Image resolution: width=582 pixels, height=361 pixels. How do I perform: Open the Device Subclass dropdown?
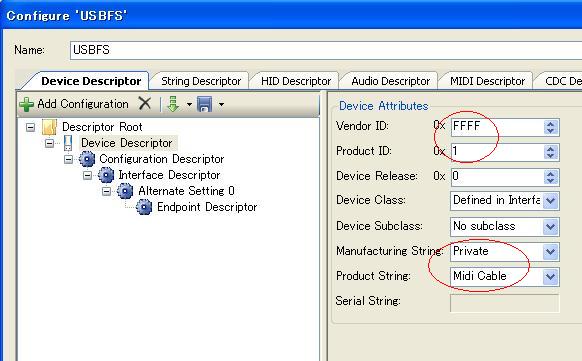click(550, 227)
